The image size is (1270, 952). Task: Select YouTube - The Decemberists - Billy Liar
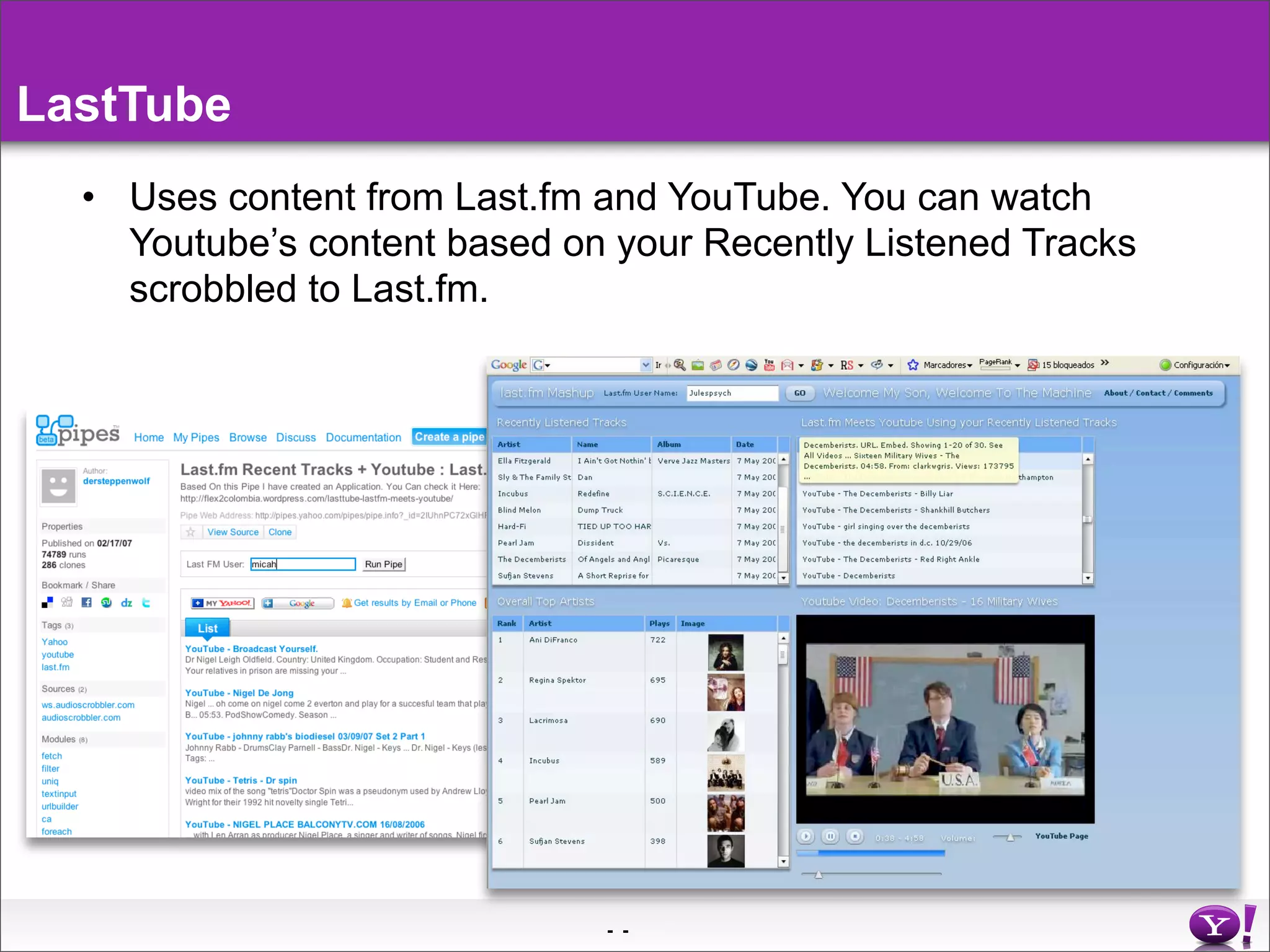coord(877,494)
